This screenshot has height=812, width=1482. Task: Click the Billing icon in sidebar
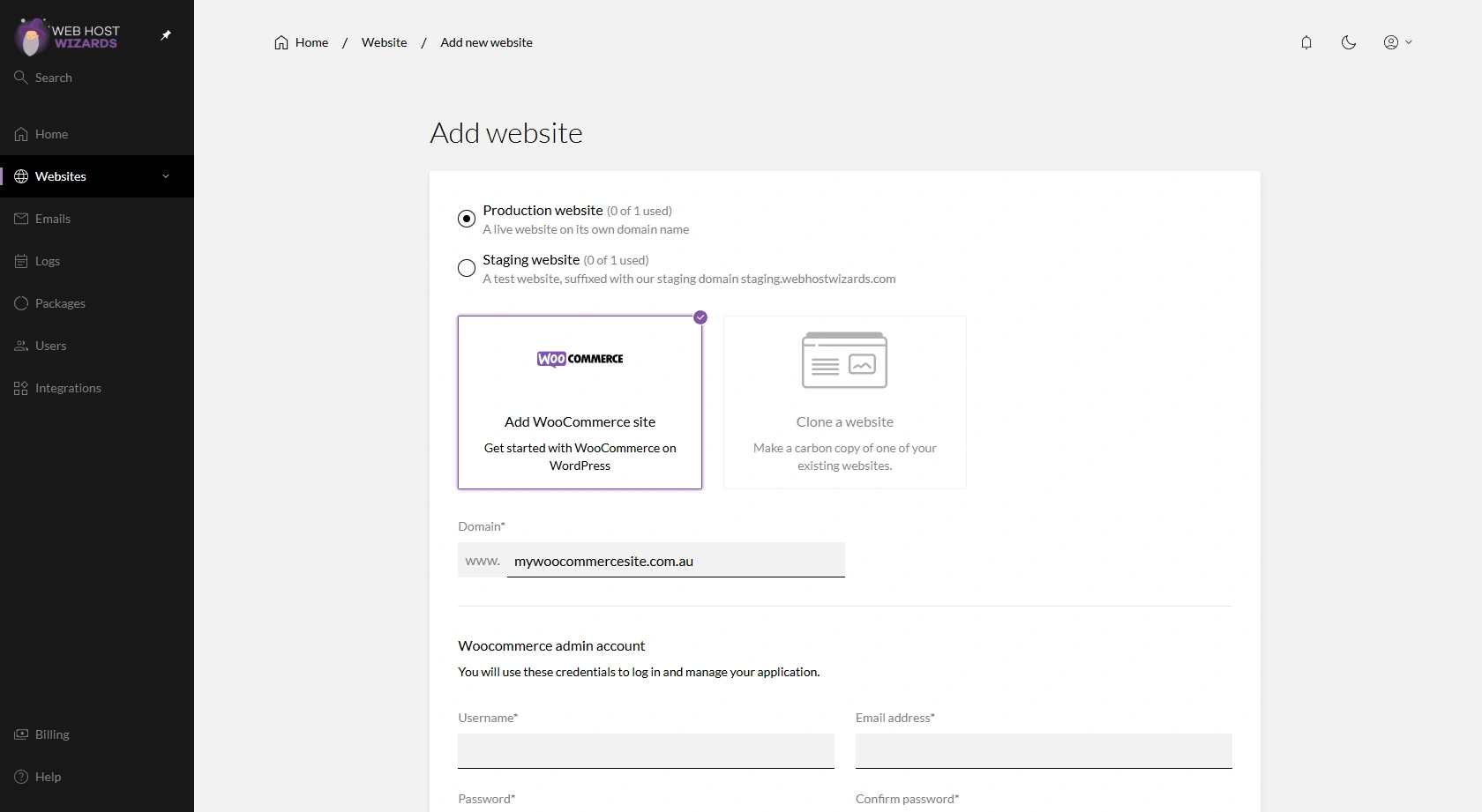click(21, 734)
